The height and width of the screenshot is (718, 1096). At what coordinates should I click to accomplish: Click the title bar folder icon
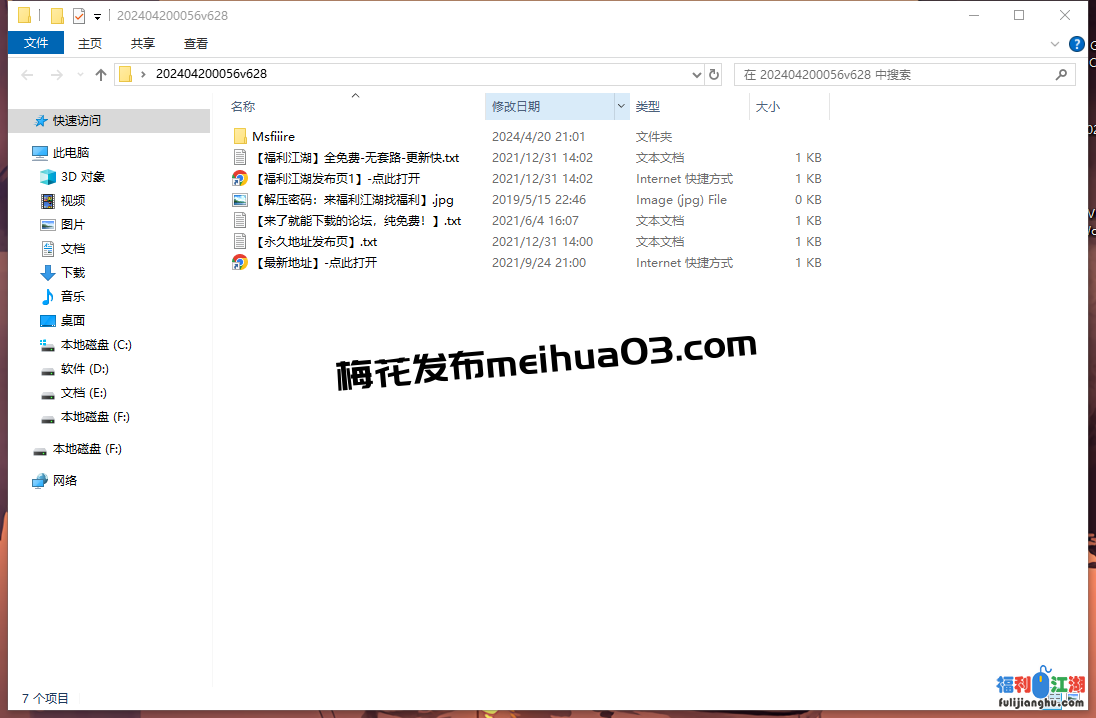click(24, 15)
